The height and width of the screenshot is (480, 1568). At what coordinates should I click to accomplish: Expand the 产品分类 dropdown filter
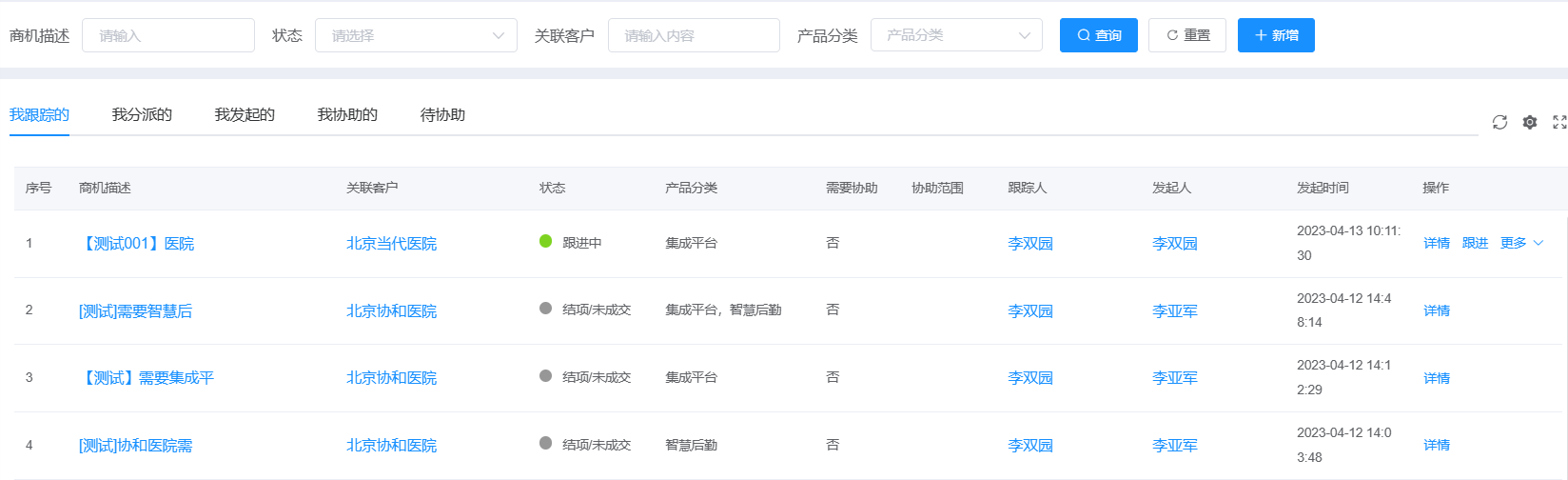tap(955, 35)
